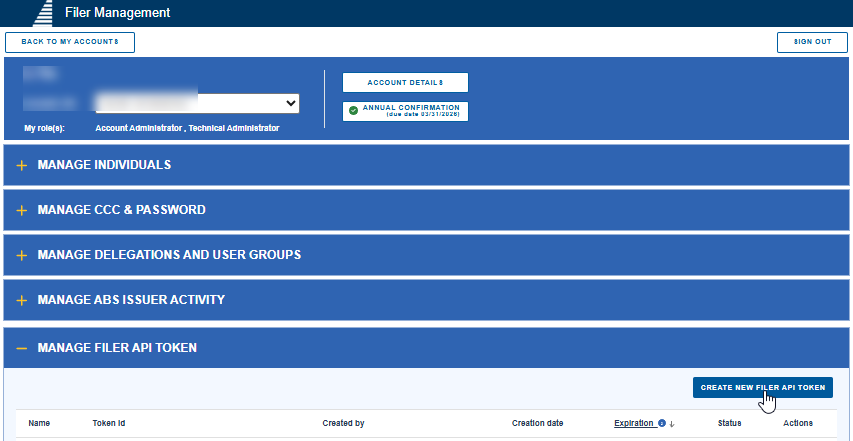
Task: Click the minus icon beside Manage Filer API Token
Action: click(22, 348)
